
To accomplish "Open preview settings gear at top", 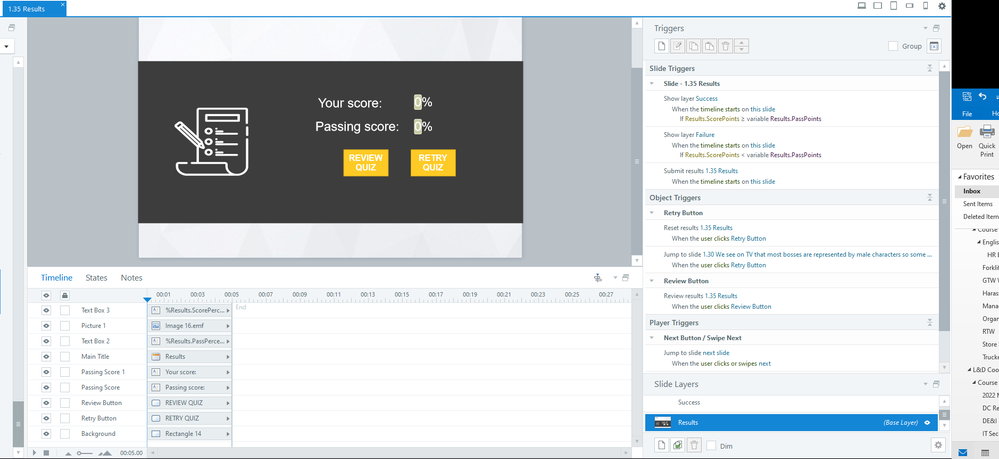I will 942,6.
